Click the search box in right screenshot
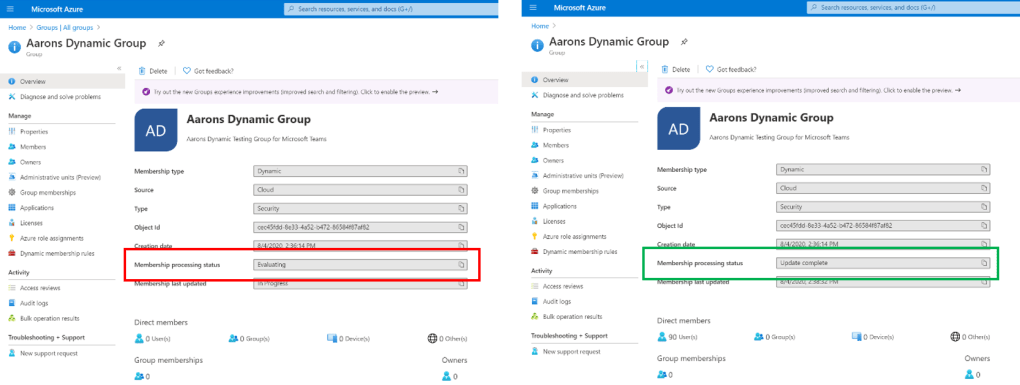Screen dimensions: 1020x385 pos(913,8)
